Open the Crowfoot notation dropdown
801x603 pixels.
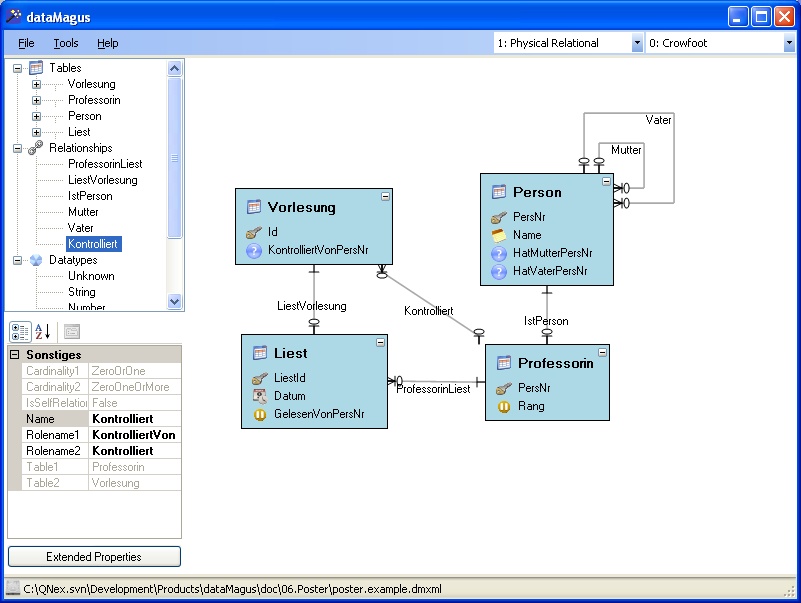point(789,43)
